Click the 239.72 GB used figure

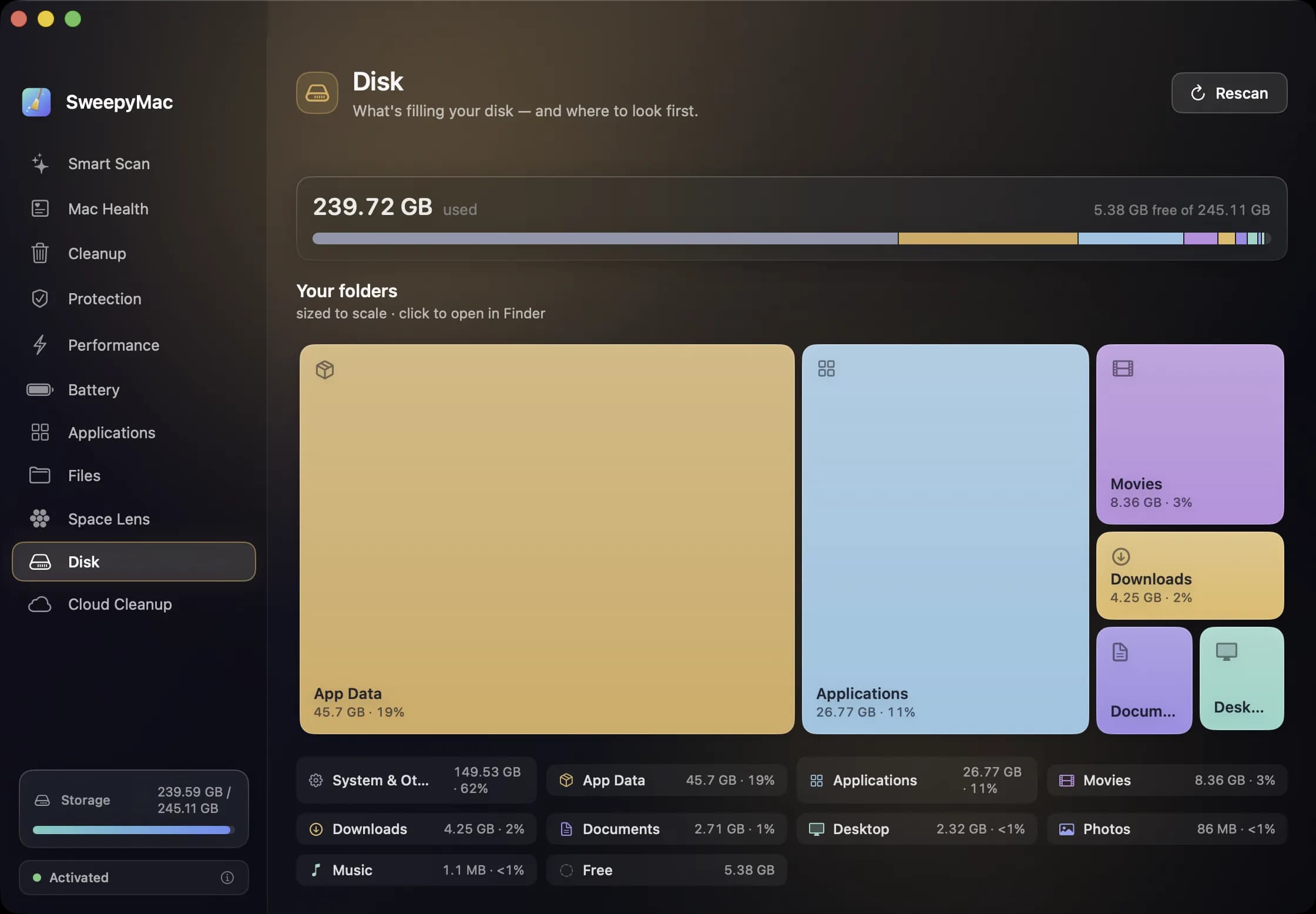pyautogui.click(x=395, y=207)
